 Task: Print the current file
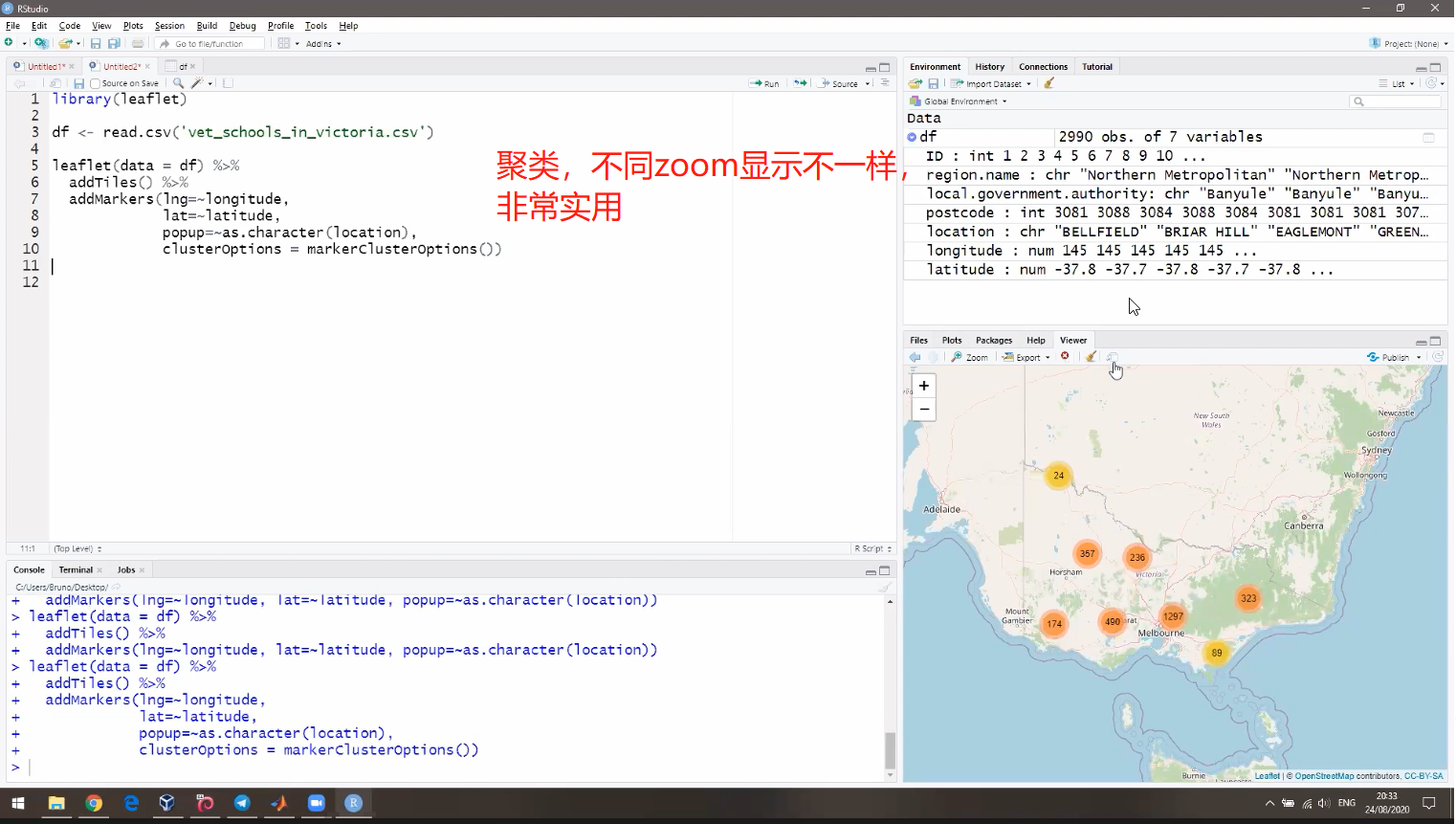(x=138, y=43)
